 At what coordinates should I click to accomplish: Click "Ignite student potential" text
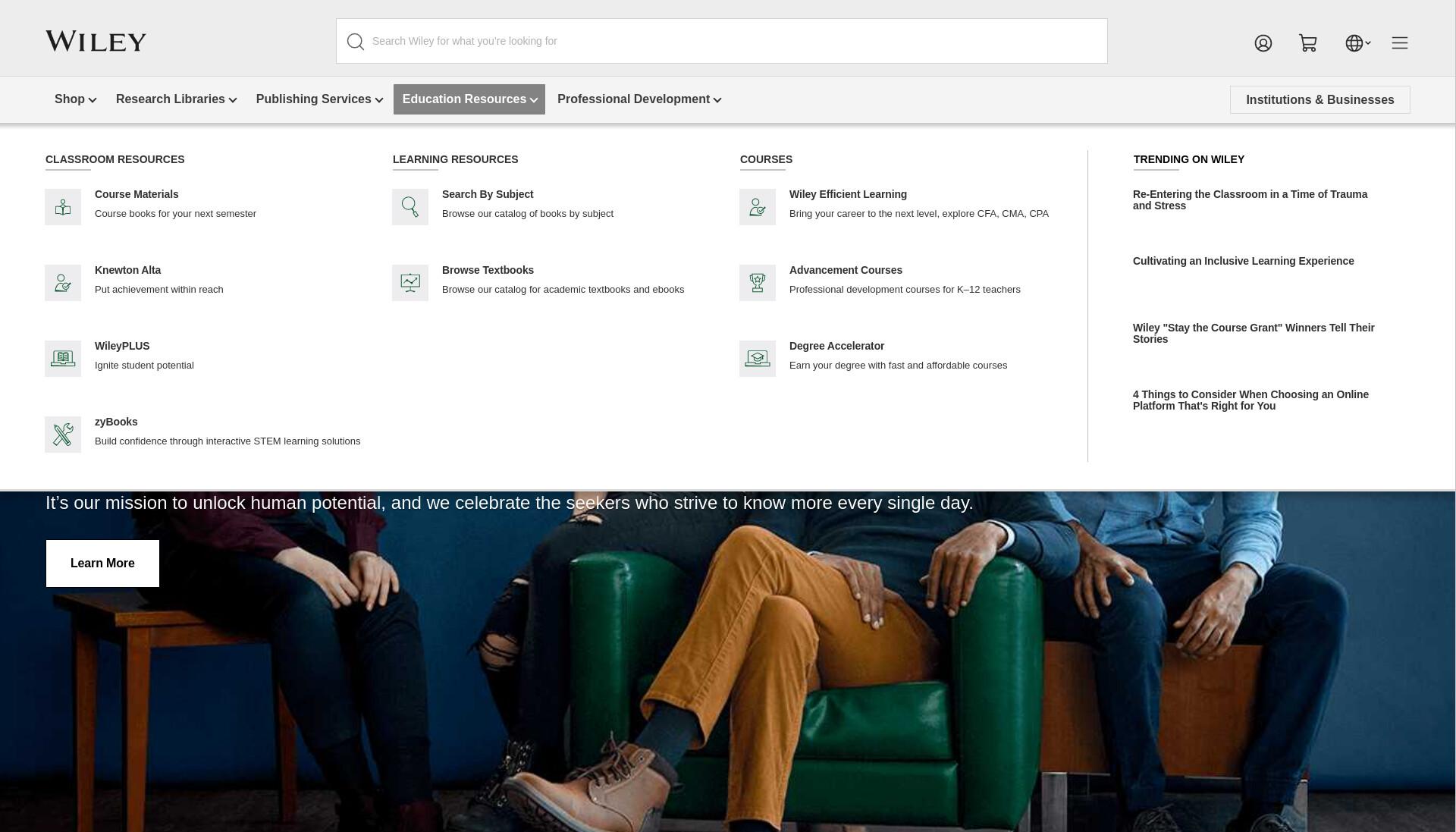click(x=144, y=366)
